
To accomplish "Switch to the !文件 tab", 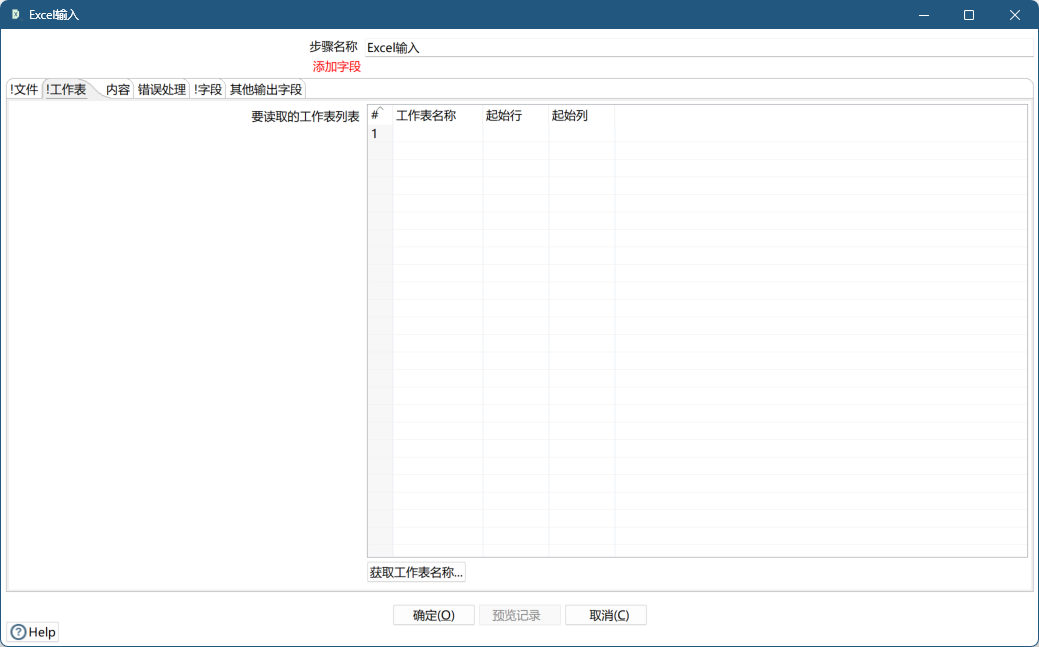I will point(22,89).
